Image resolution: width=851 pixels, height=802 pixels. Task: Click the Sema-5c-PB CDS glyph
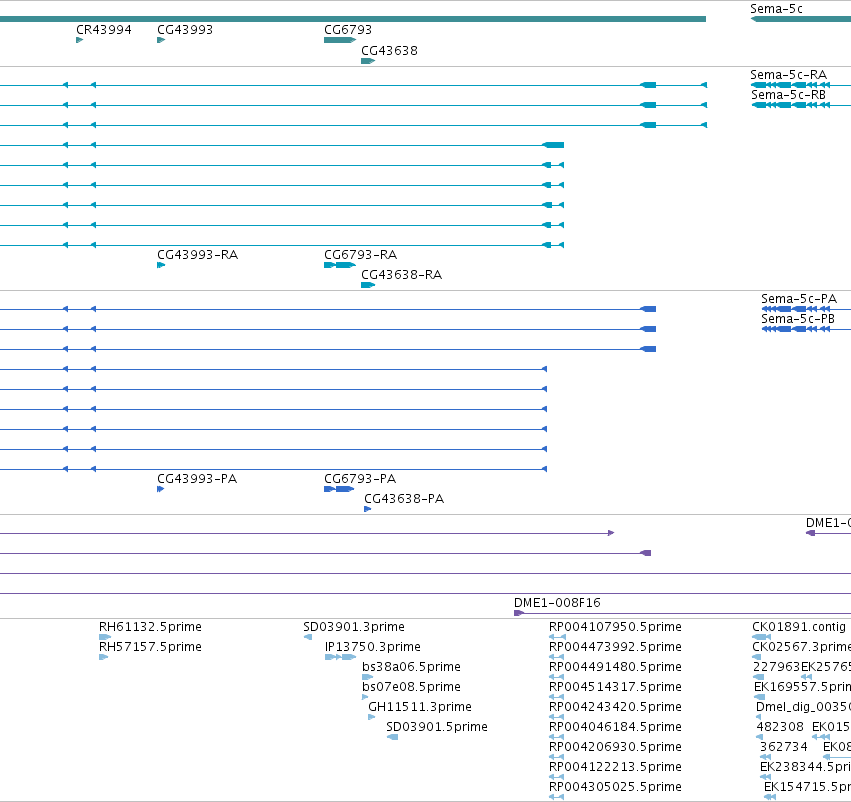pyautogui.click(x=796, y=329)
